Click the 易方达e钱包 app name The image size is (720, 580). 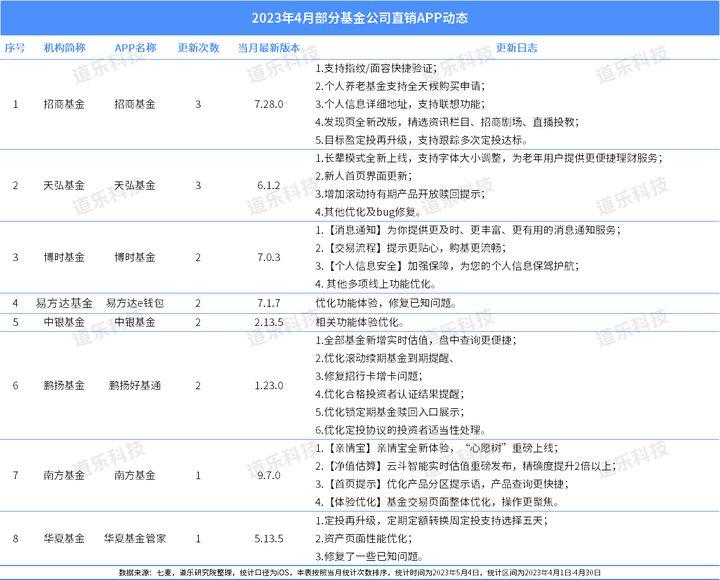pos(135,303)
